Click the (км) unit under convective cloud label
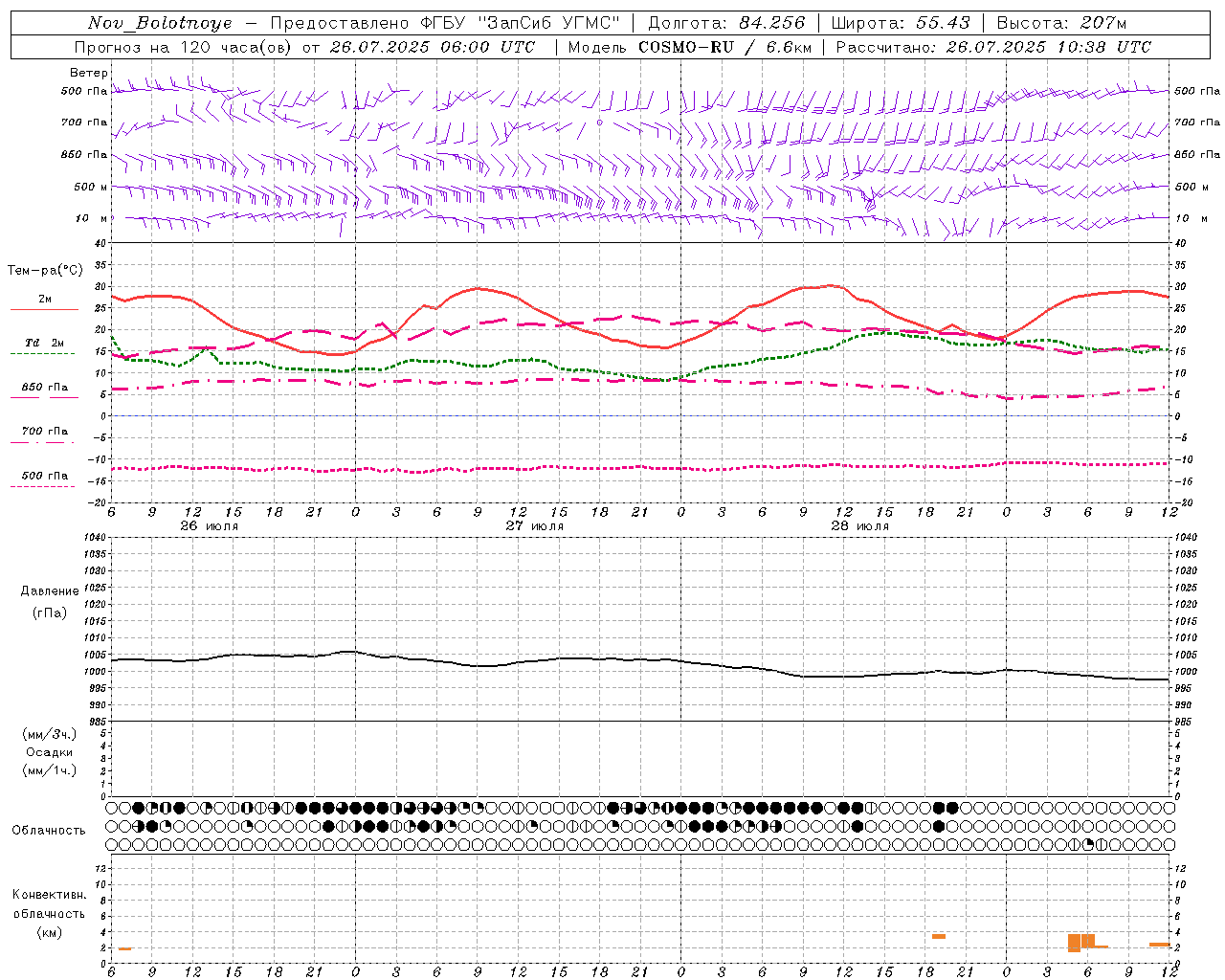This screenshot has width=1225, height=980. [49, 932]
